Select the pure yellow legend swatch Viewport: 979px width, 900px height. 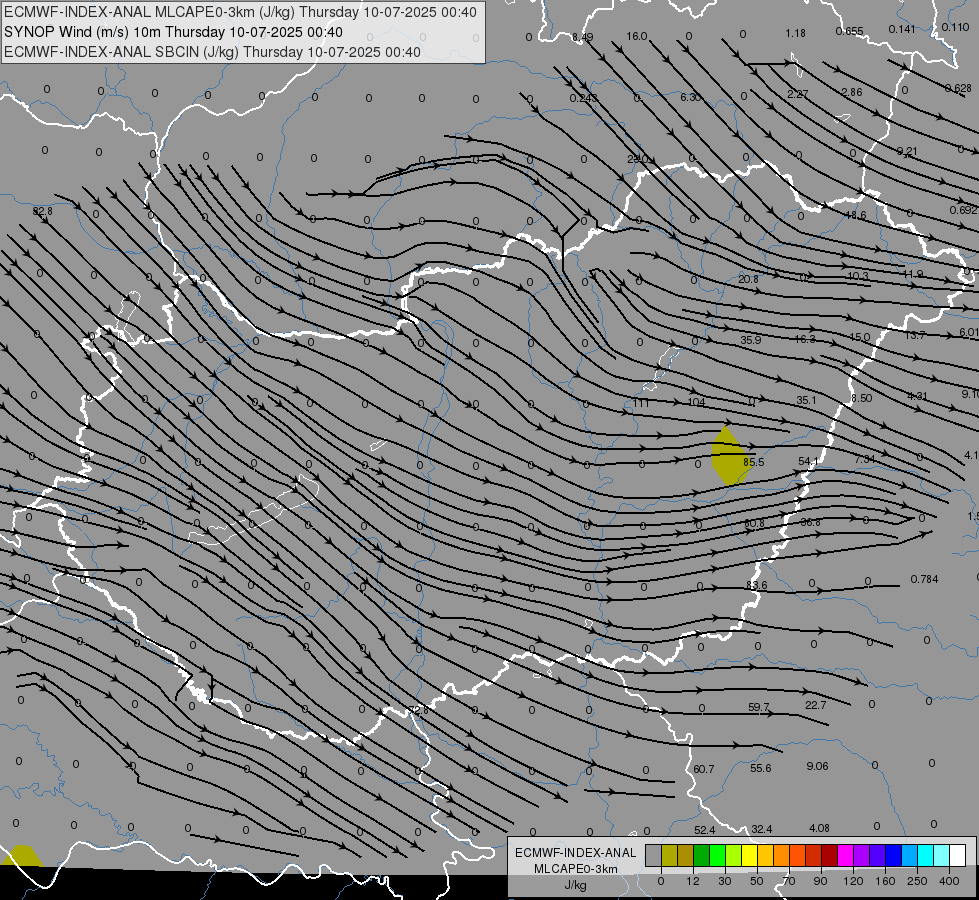click(749, 855)
